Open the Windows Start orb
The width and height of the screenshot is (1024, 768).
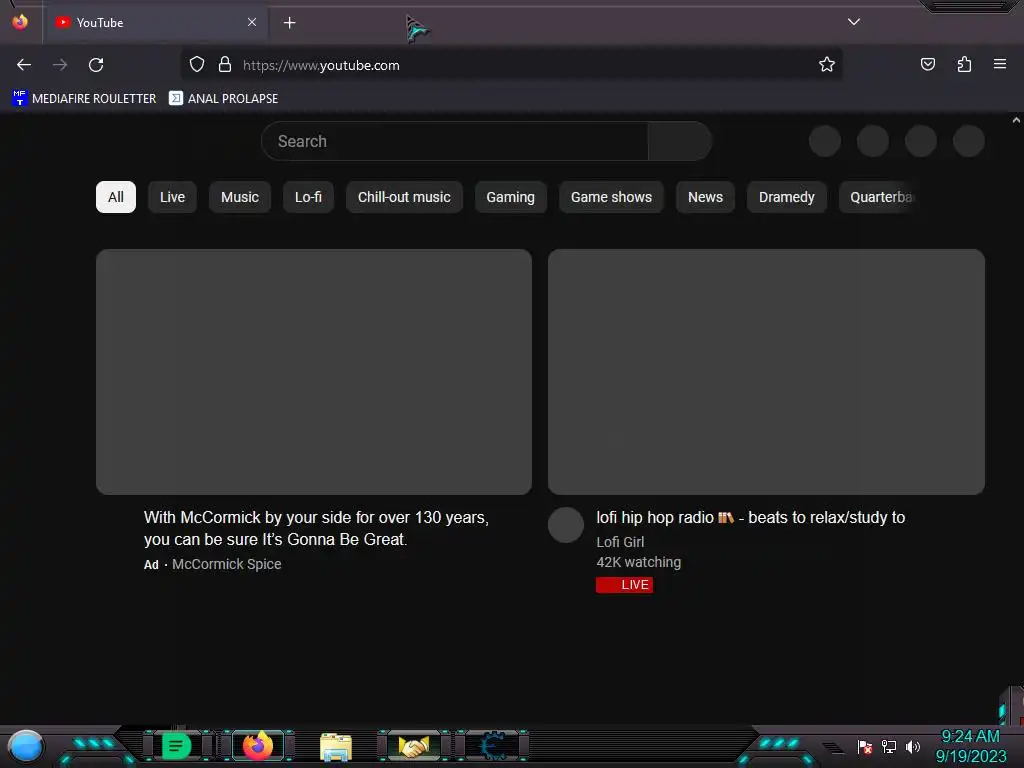click(25, 747)
